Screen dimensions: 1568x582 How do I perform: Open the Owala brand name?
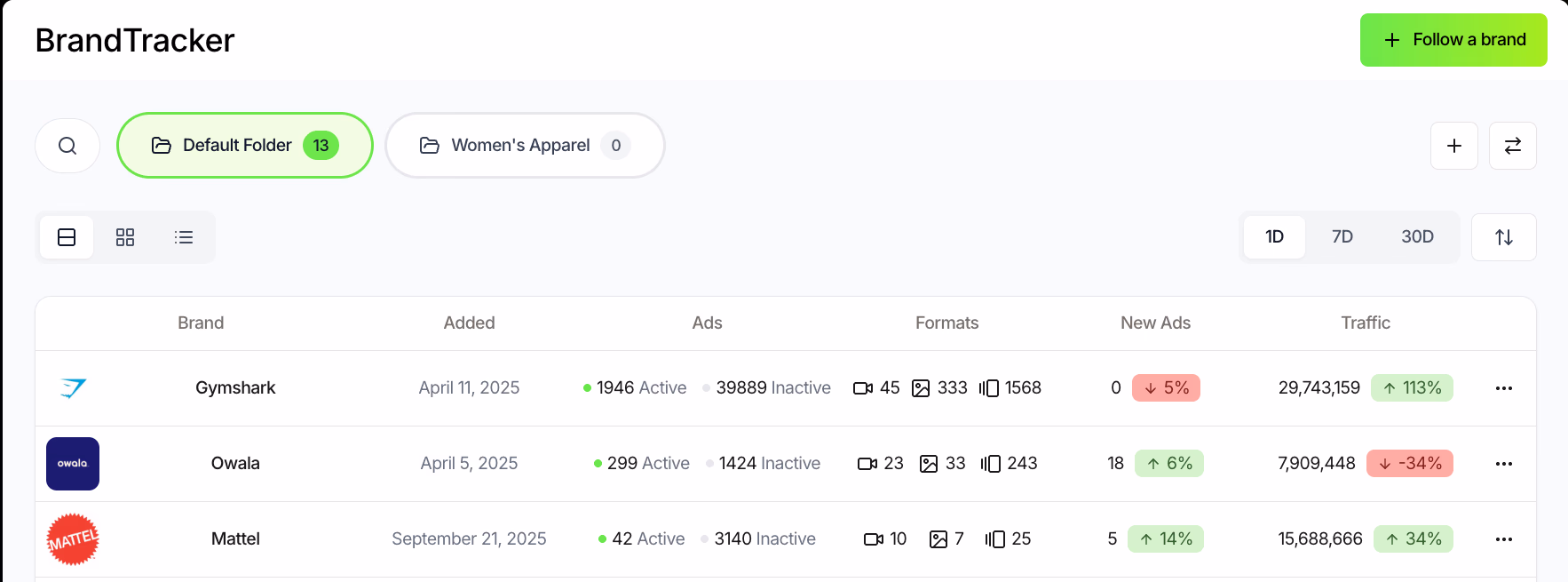click(235, 464)
